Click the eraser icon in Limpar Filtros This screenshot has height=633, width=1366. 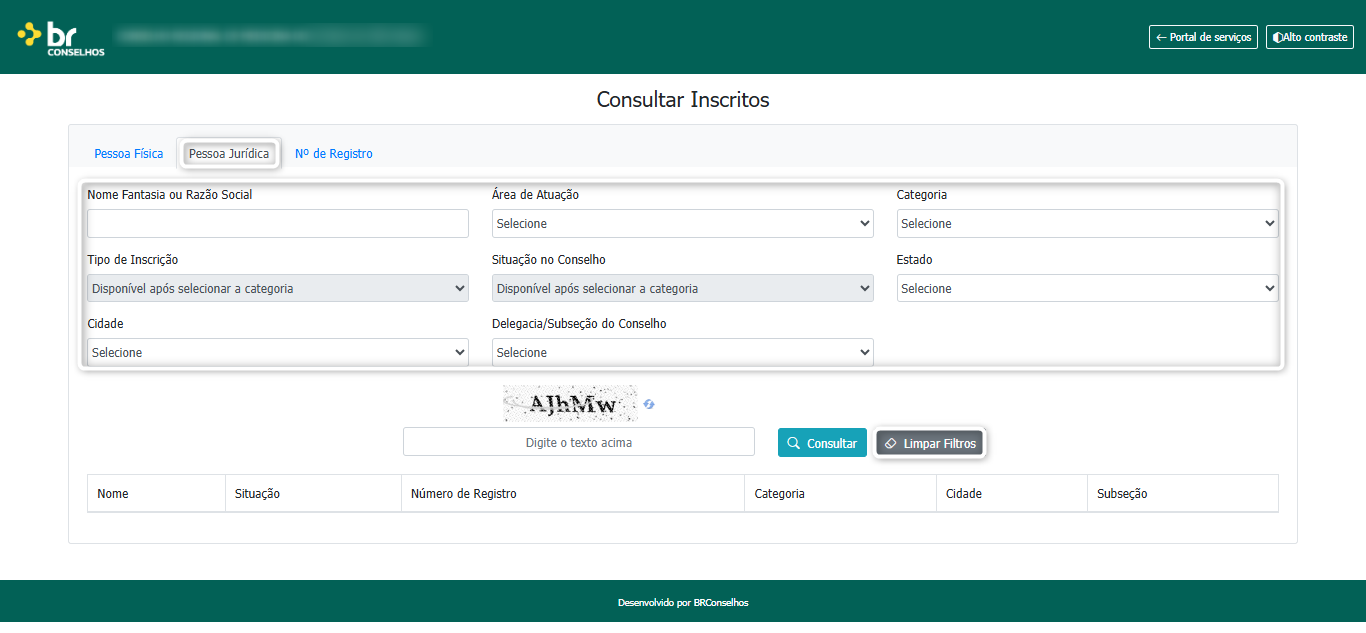point(891,443)
